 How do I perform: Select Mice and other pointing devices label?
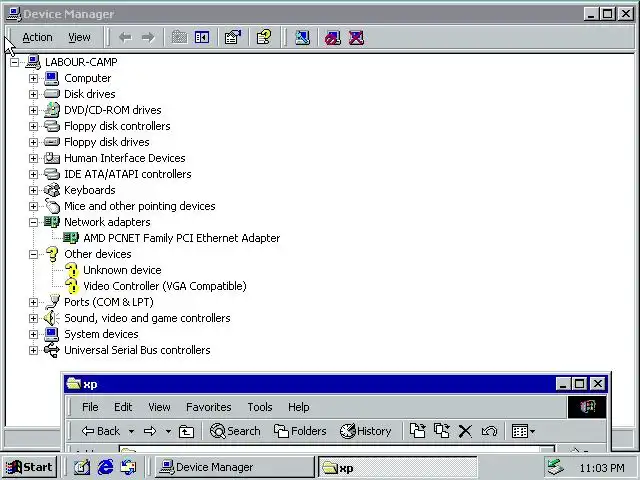tap(140, 206)
